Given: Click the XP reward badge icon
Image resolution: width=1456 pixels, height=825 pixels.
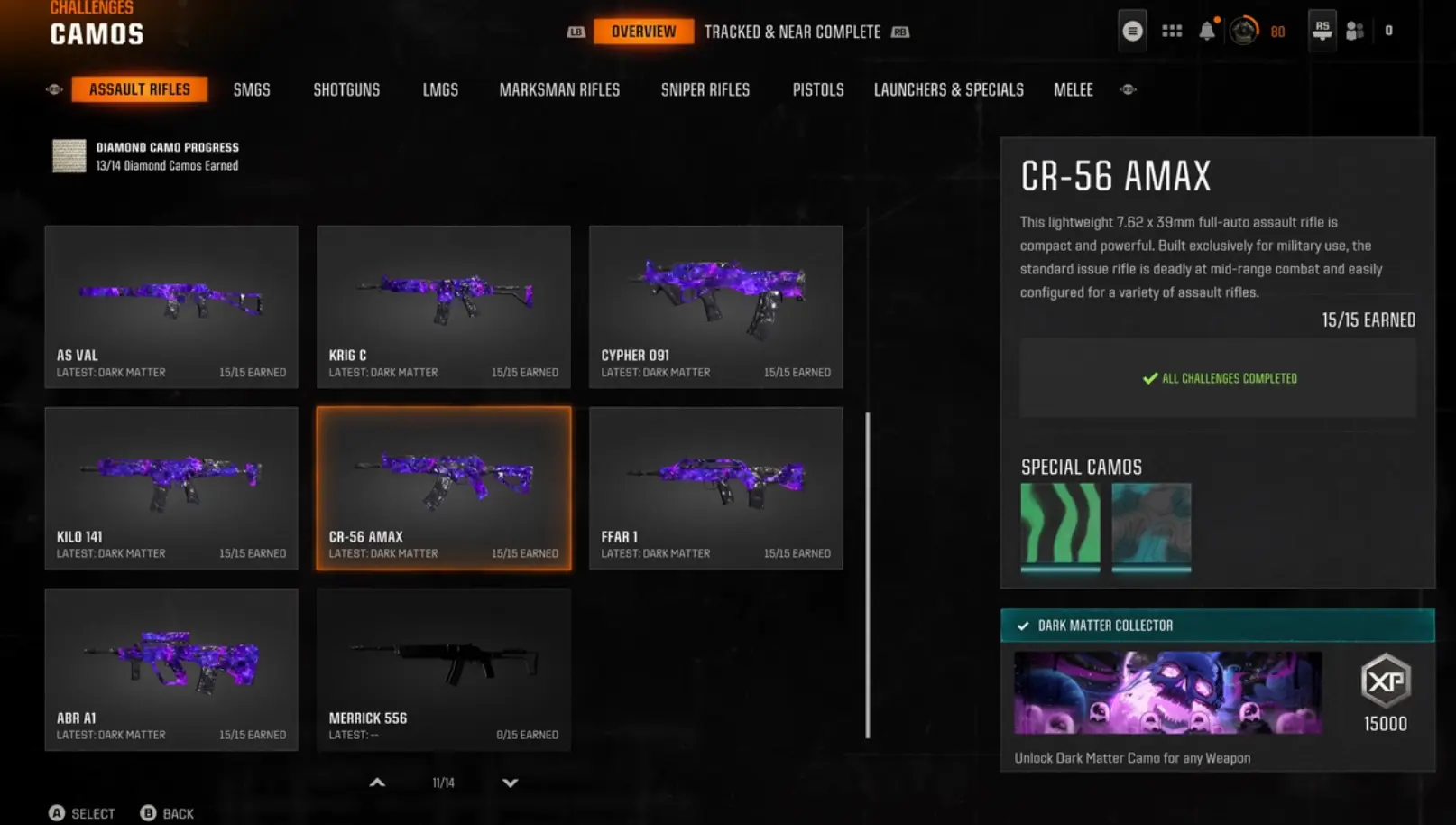Looking at the screenshot, I should pyautogui.click(x=1386, y=681).
